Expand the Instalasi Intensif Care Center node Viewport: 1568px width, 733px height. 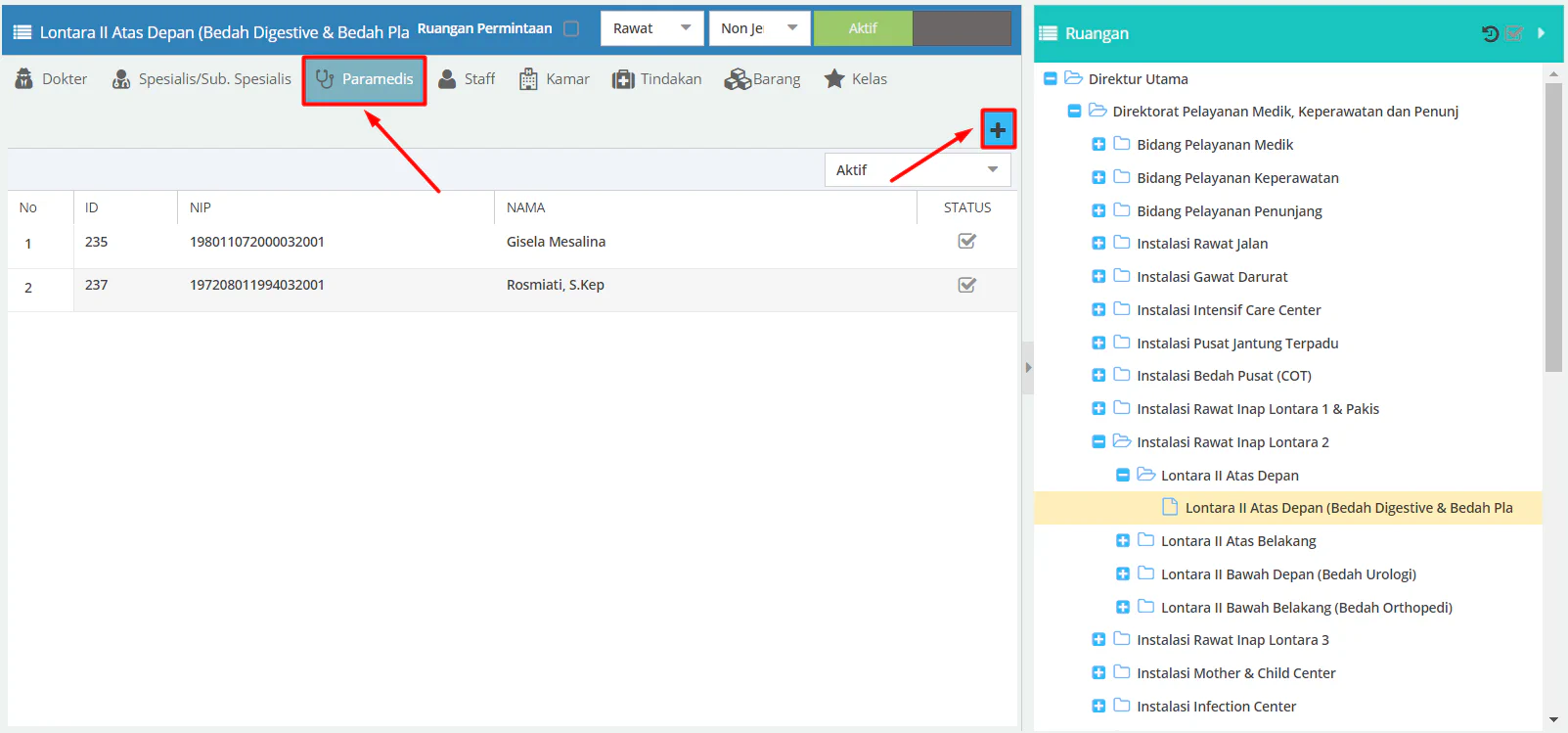[1098, 310]
